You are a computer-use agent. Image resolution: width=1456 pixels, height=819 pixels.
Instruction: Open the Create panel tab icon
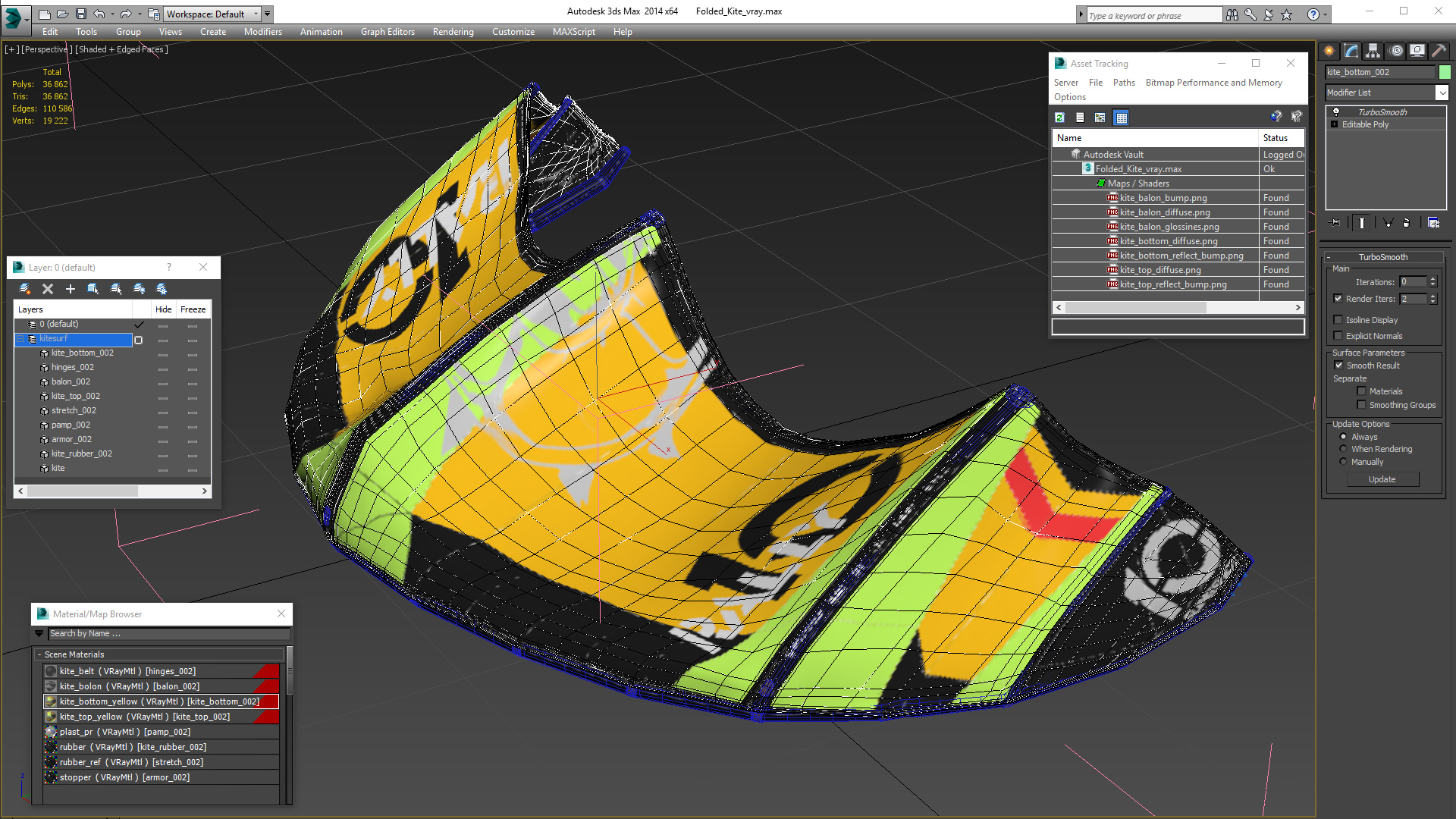point(1329,51)
